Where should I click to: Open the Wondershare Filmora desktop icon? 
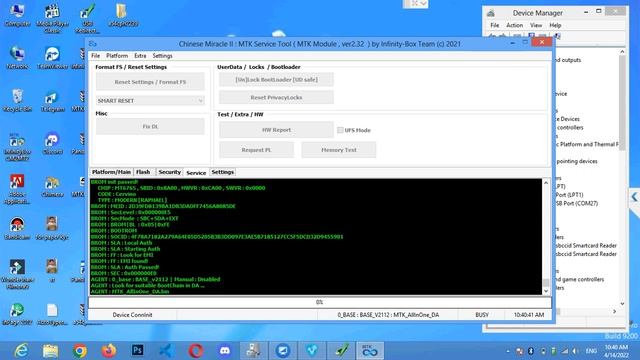(17, 274)
